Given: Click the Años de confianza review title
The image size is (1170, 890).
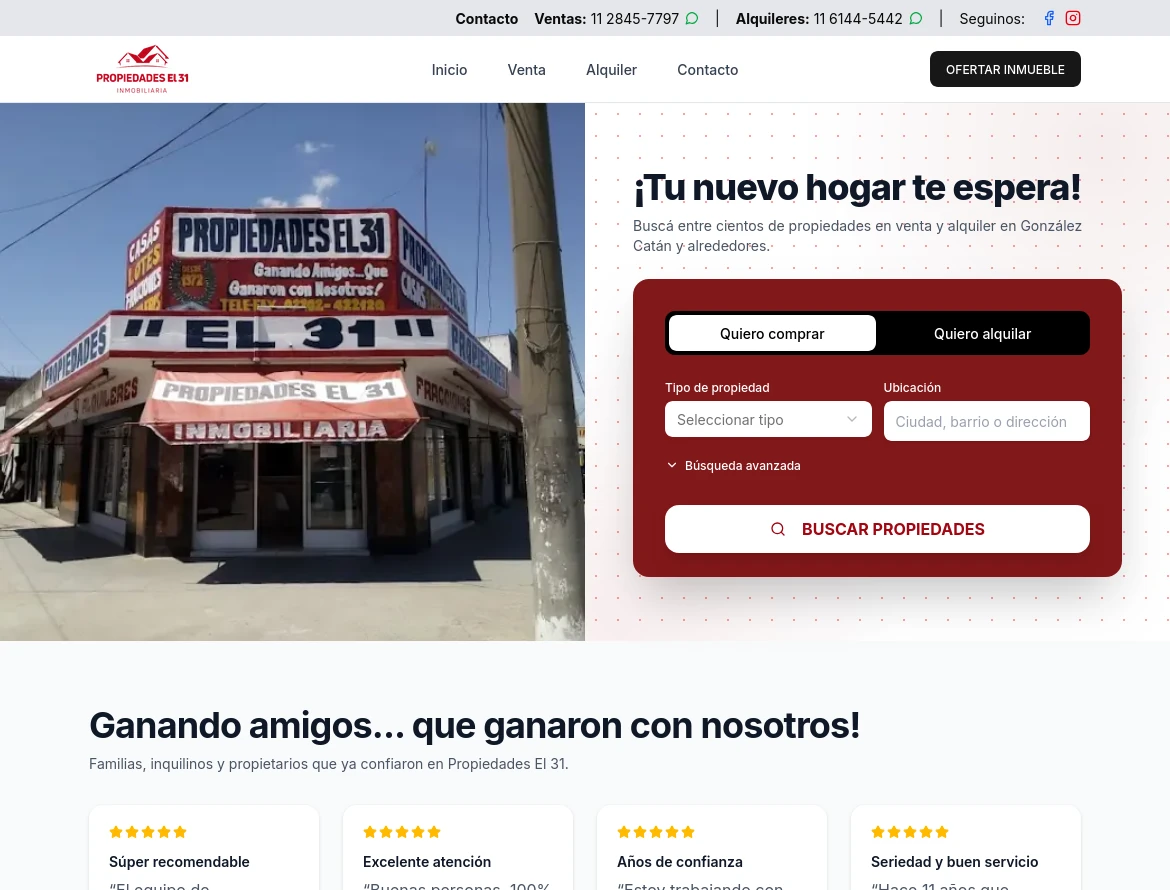Looking at the screenshot, I should 680,862.
